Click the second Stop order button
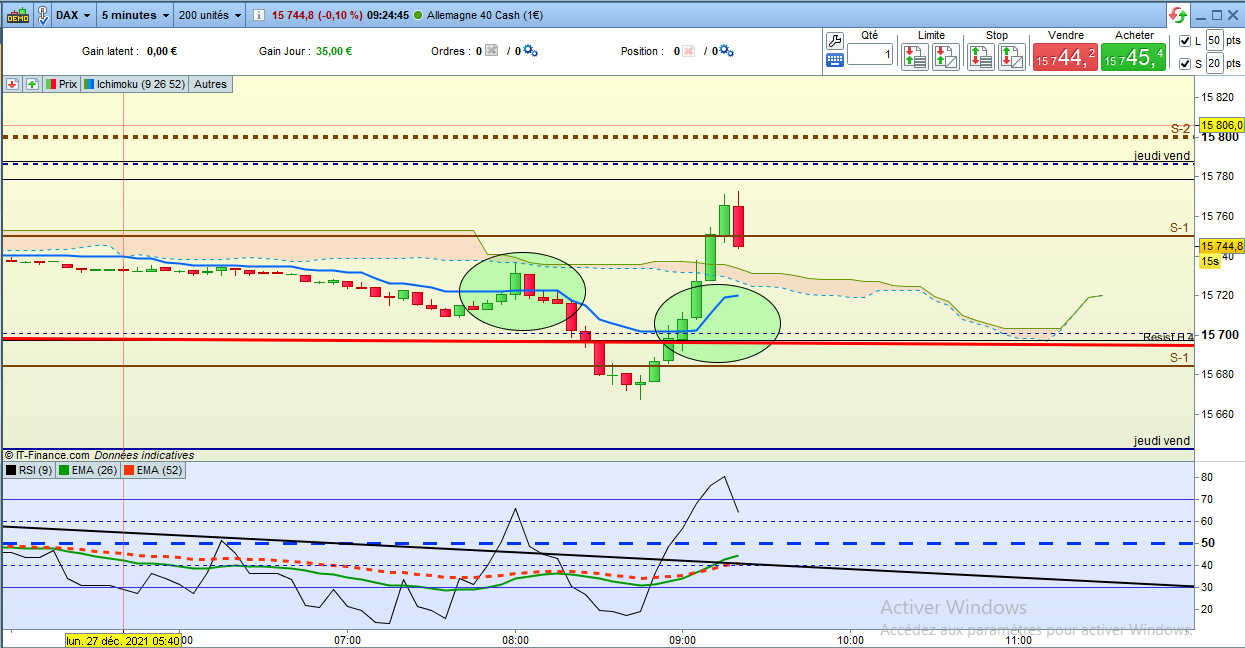Image resolution: width=1245 pixels, height=648 pixels. pyautogui.click(x=1012, y=56)
